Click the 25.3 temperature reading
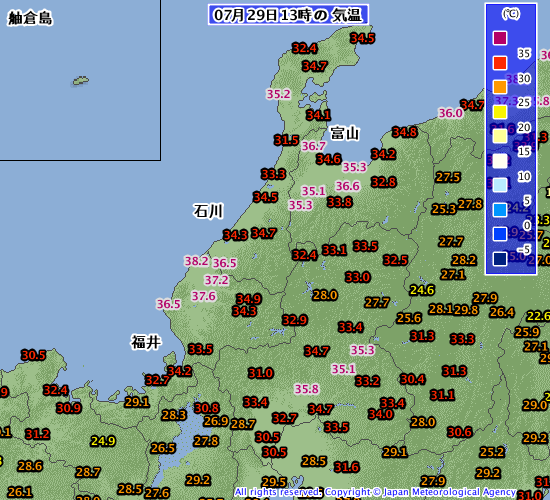Viewport: 550px width, 500px height. click(444, 209)
